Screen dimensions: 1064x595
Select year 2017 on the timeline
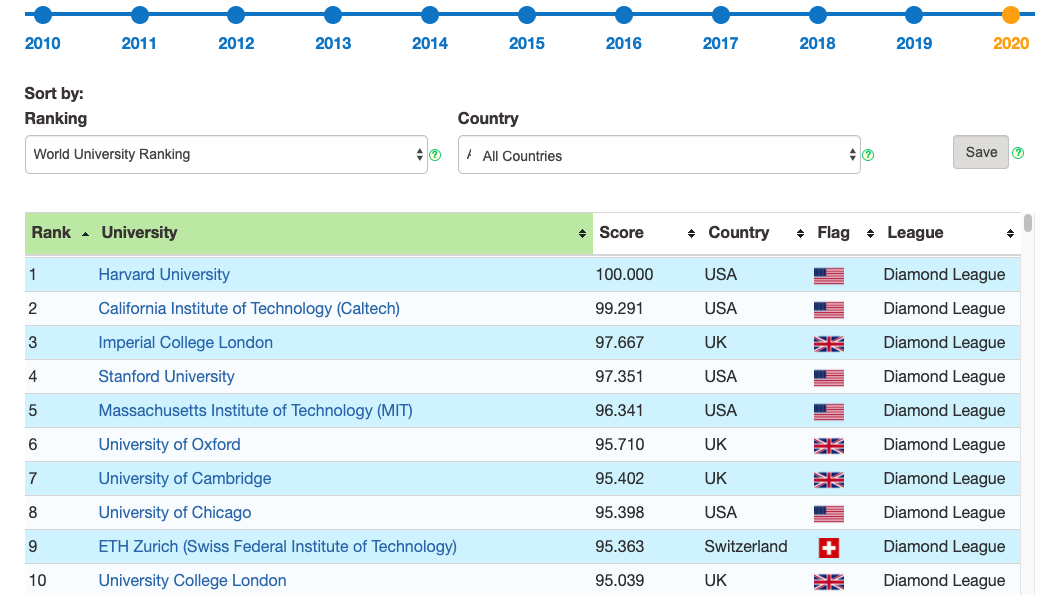tap(721, 15)
